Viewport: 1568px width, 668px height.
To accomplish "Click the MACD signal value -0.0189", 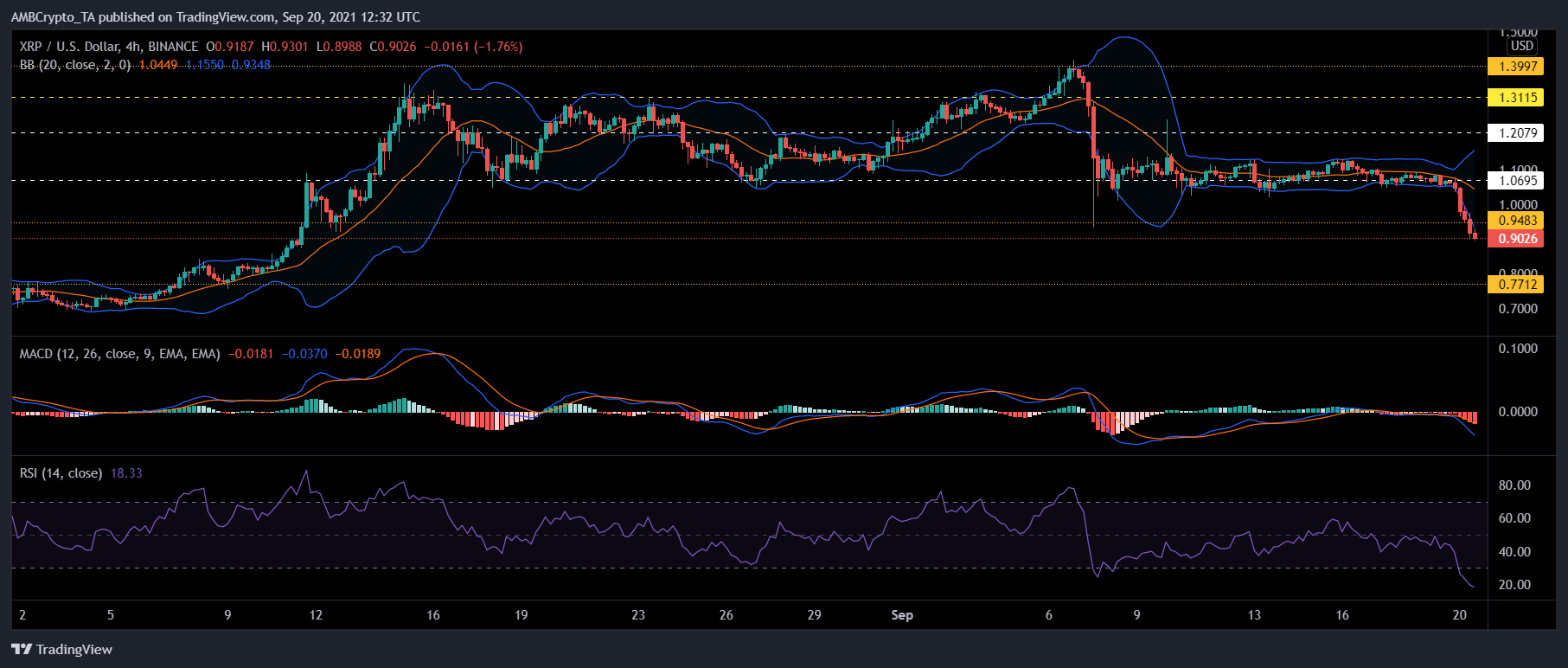I will [357, 354].
